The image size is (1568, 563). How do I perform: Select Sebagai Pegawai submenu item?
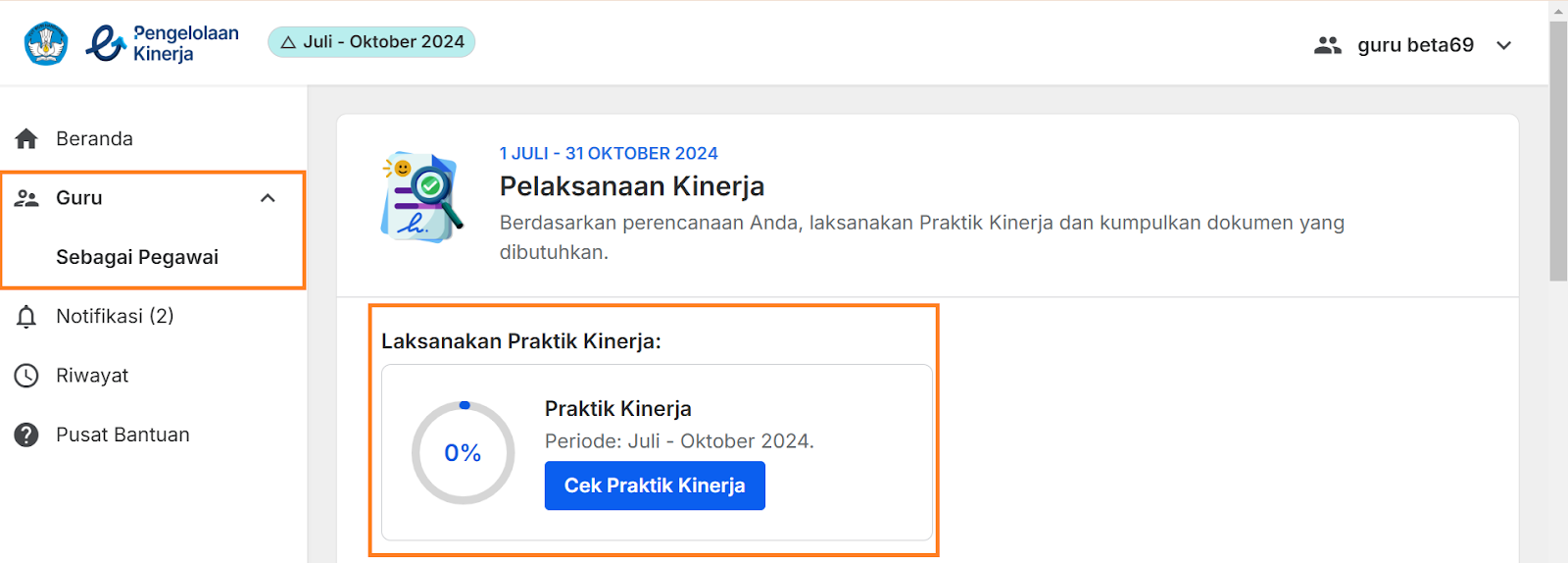[x=137, y=257]
